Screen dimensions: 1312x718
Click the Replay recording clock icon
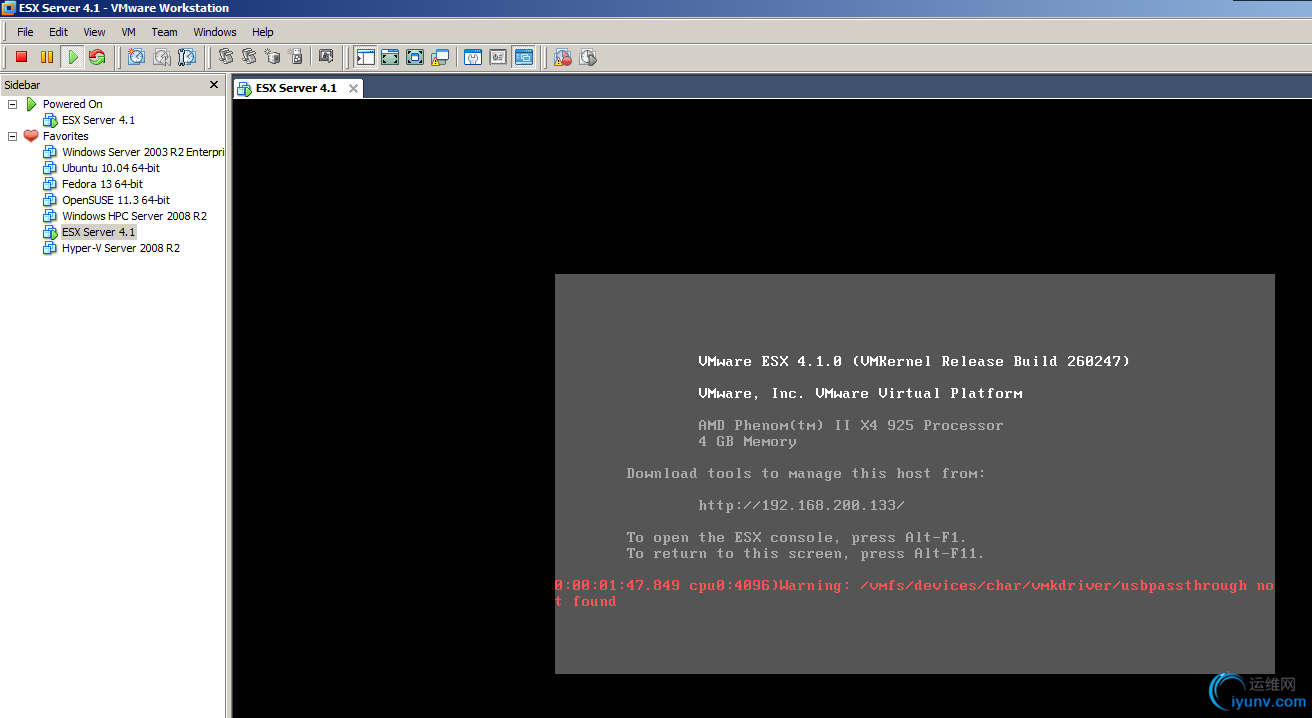(x=588, y=57)
